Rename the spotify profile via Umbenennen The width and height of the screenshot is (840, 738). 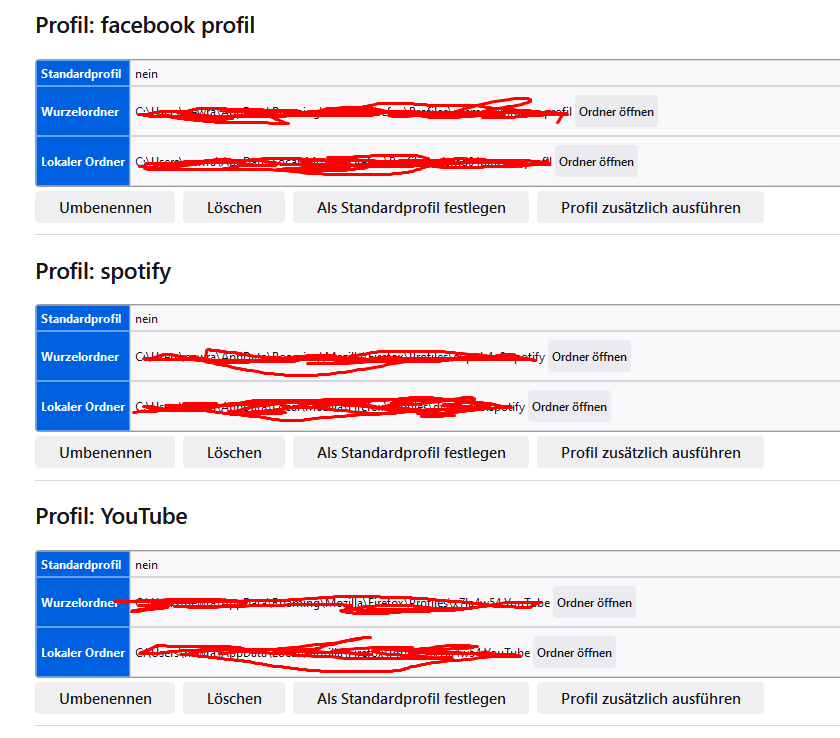[105, 453]
